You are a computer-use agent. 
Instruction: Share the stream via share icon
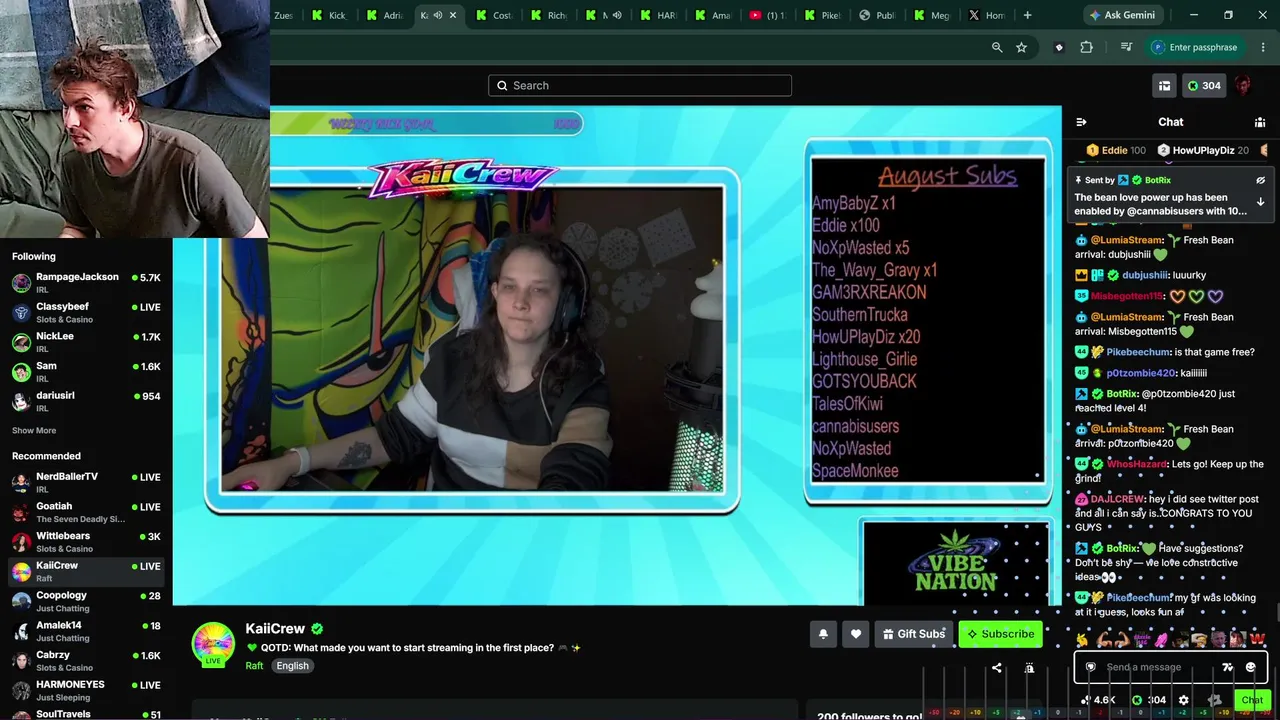pos(996,668)
